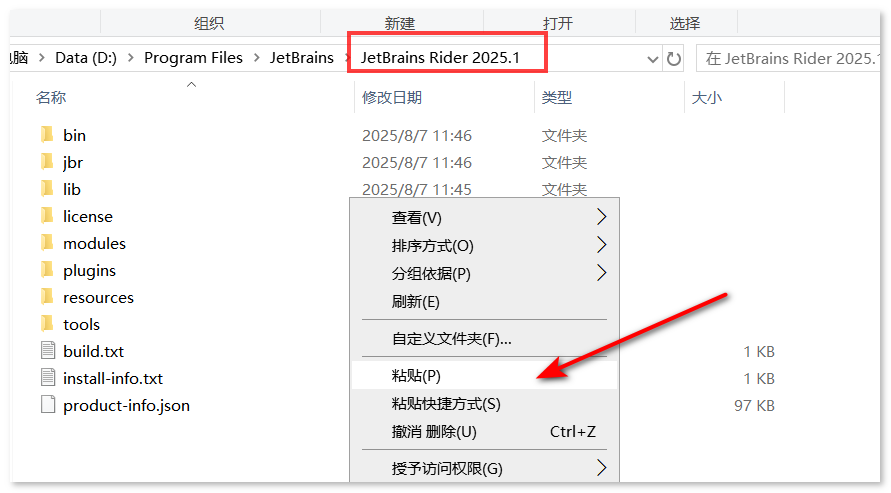The height and width of the screenshot is (493, 891).
Task: Select the build.txt file icon
Action: [48, 350]
